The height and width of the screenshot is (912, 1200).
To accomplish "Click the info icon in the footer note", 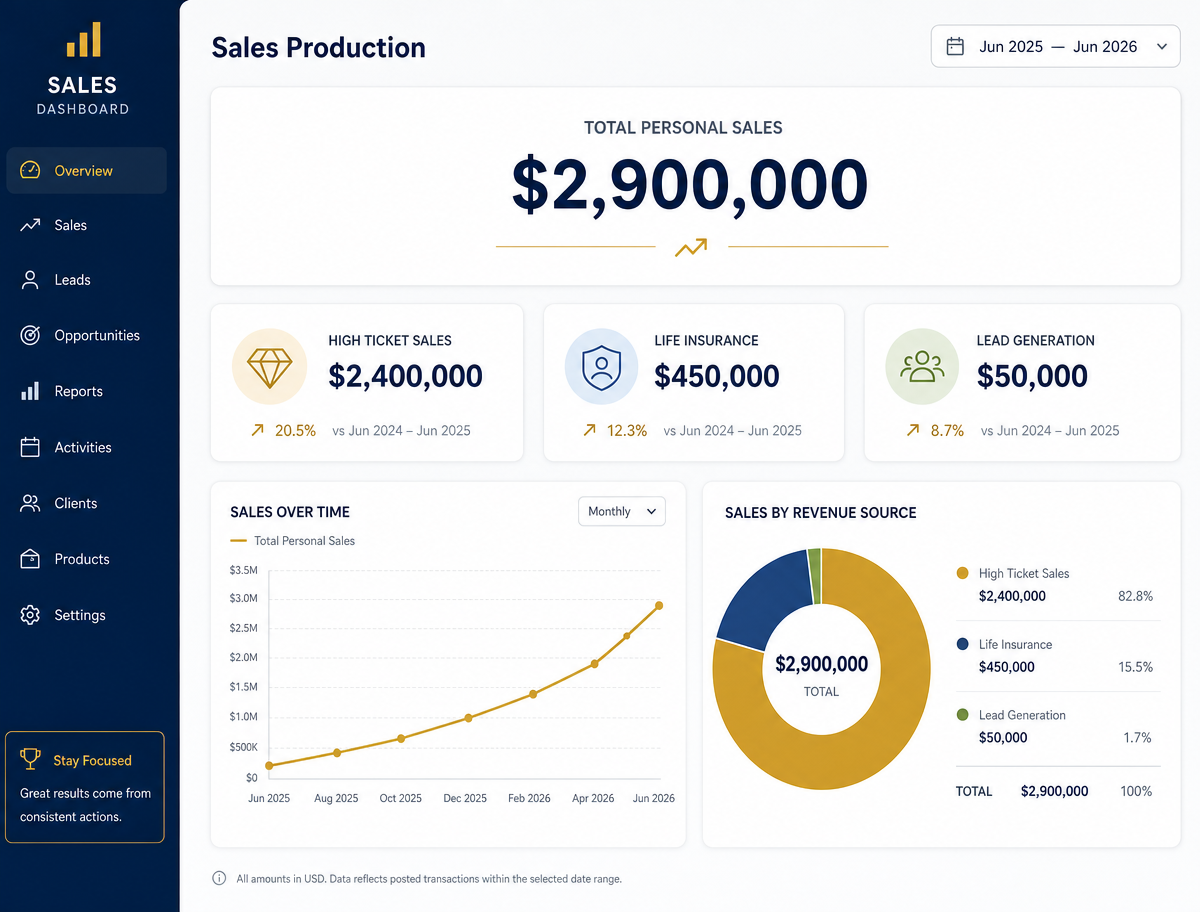I will 219,878.
